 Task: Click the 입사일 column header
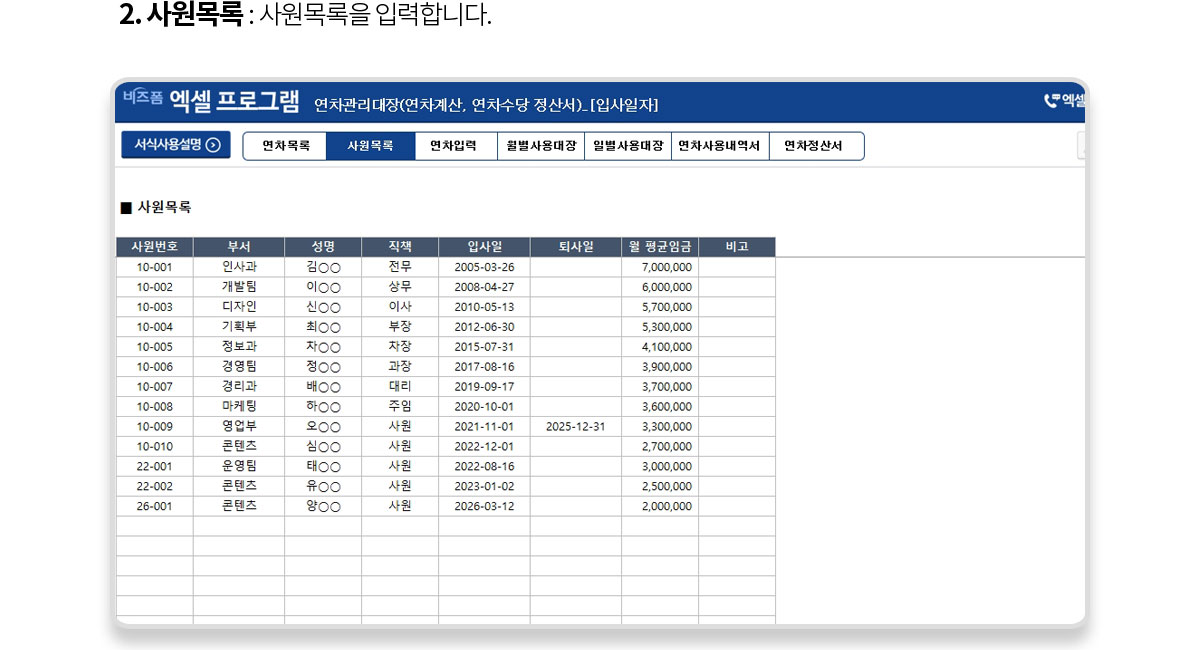pos(484,247)
